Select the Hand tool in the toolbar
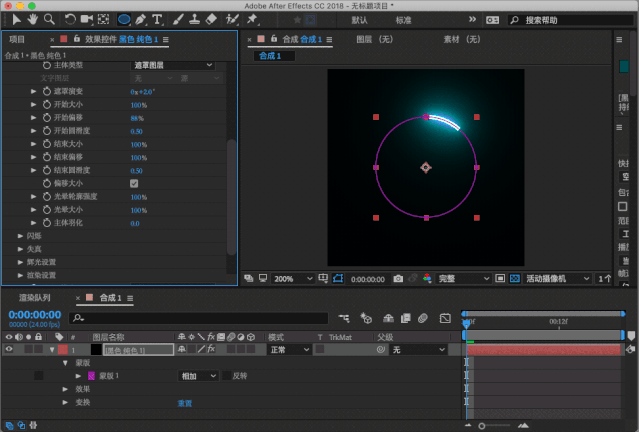639x432 pixels. point(32,19)
